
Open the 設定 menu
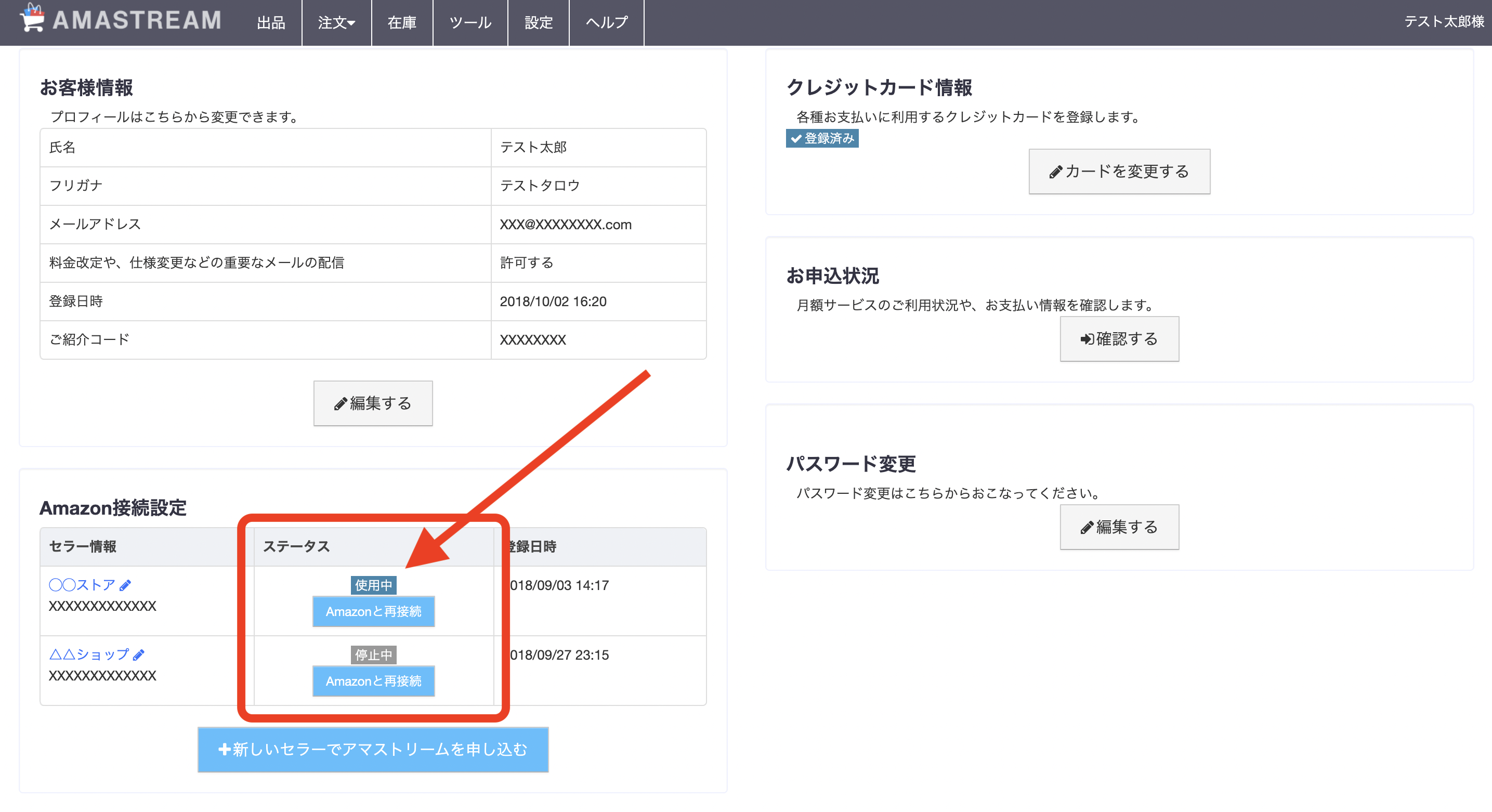pos(539,22)
